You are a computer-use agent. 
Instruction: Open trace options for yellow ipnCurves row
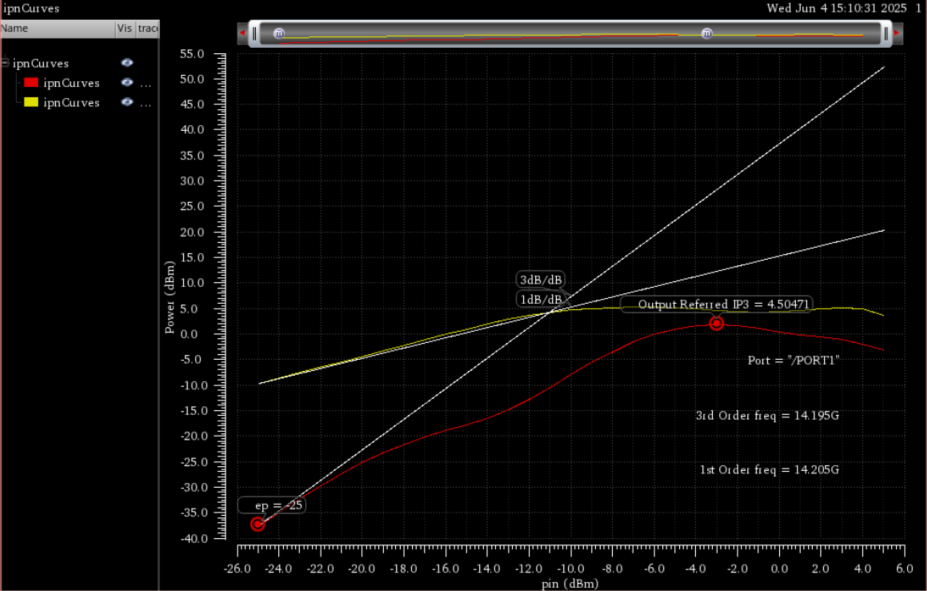[x=145, y=104]
